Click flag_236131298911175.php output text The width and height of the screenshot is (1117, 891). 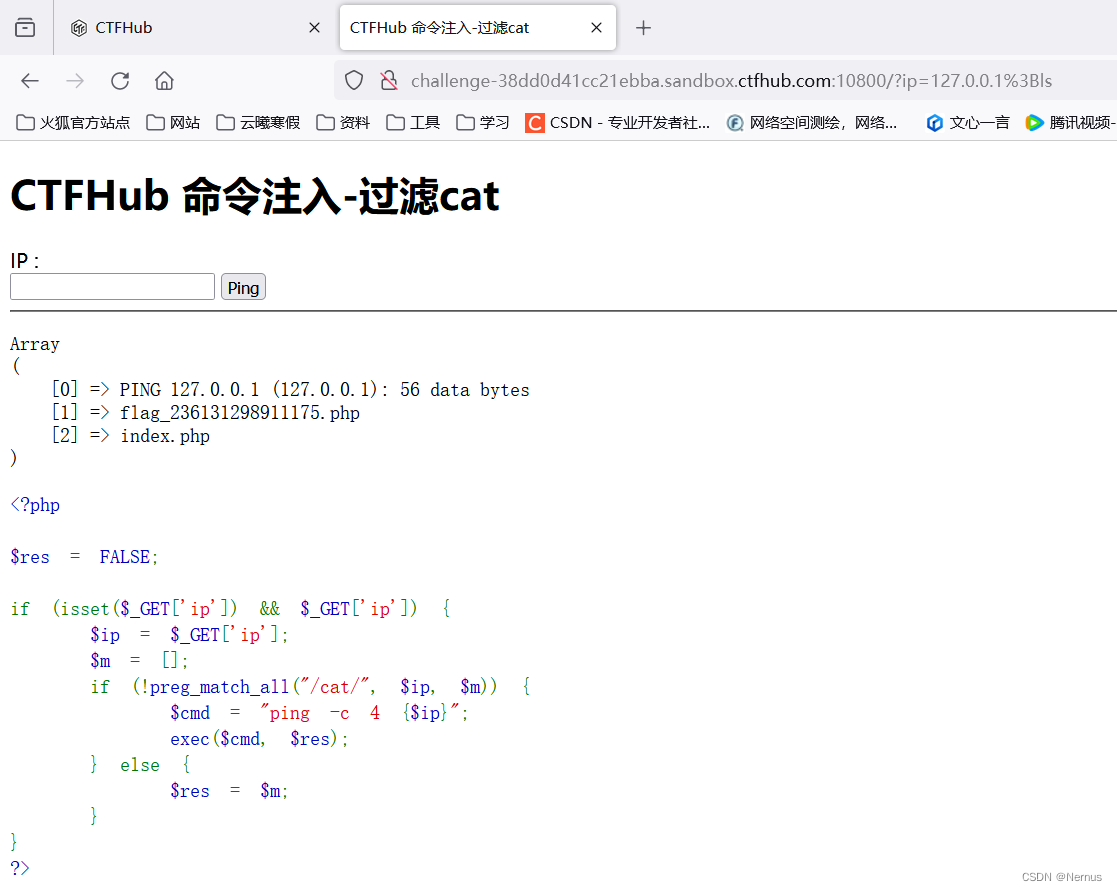point(240,413)
